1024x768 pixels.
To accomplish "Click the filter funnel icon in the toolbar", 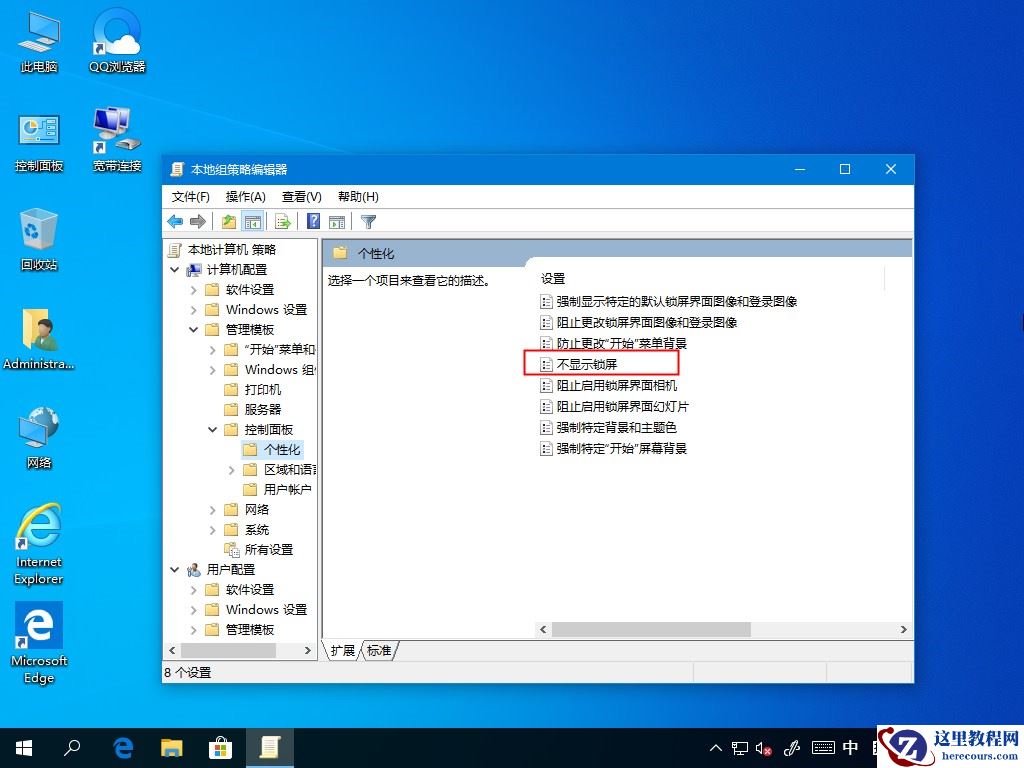I will (368, 221).
